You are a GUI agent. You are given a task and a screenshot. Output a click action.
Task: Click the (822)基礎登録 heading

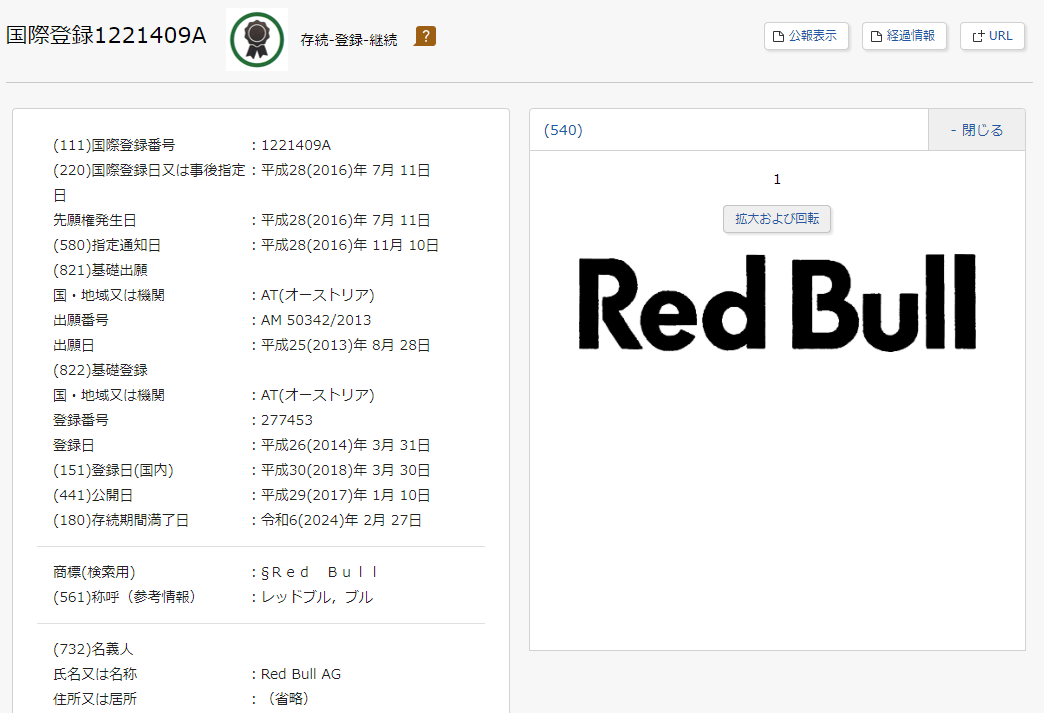tap(101, 370)
